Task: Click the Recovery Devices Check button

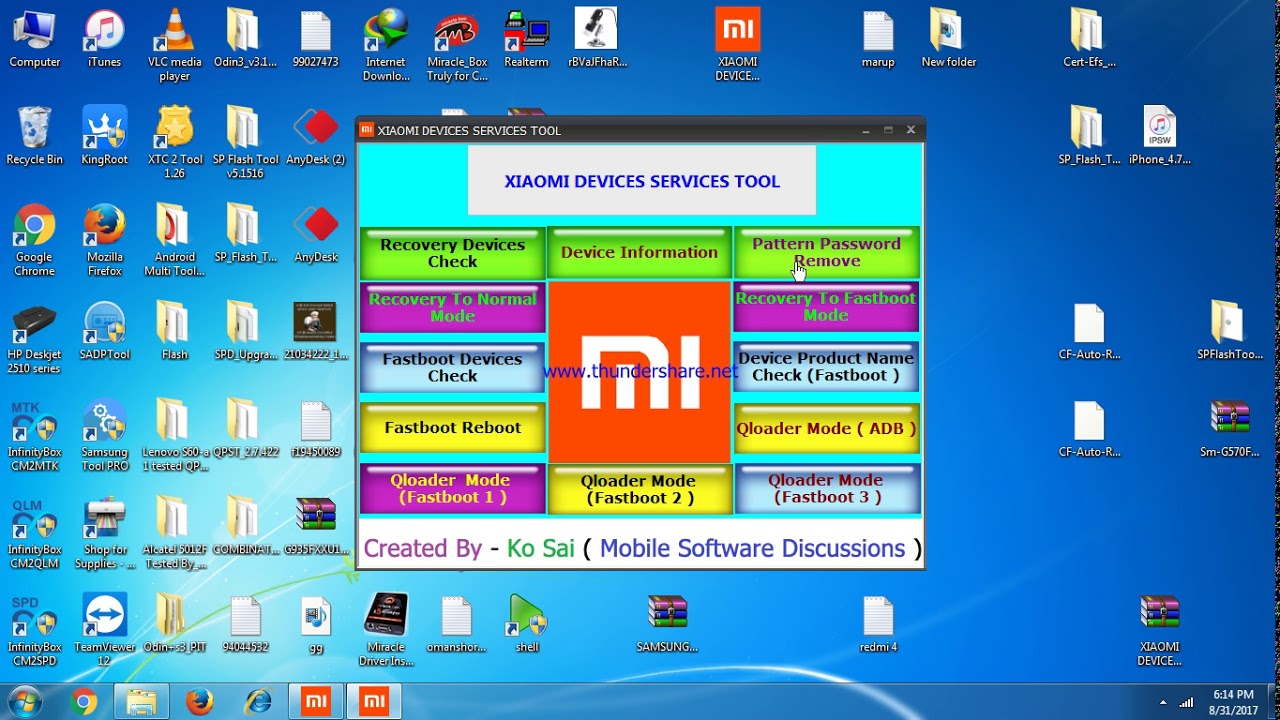Action: pos(452,253)
